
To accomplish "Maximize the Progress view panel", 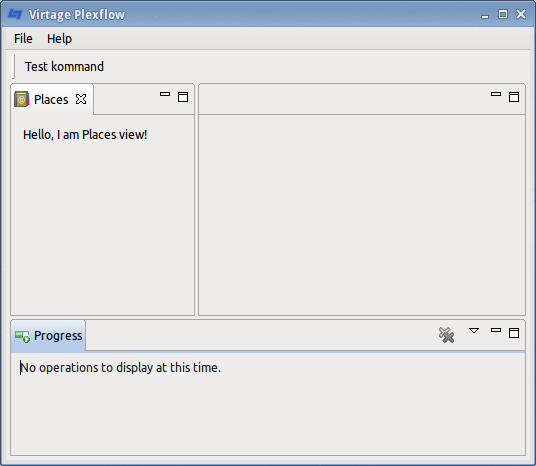I will click(x=514, y=333).
